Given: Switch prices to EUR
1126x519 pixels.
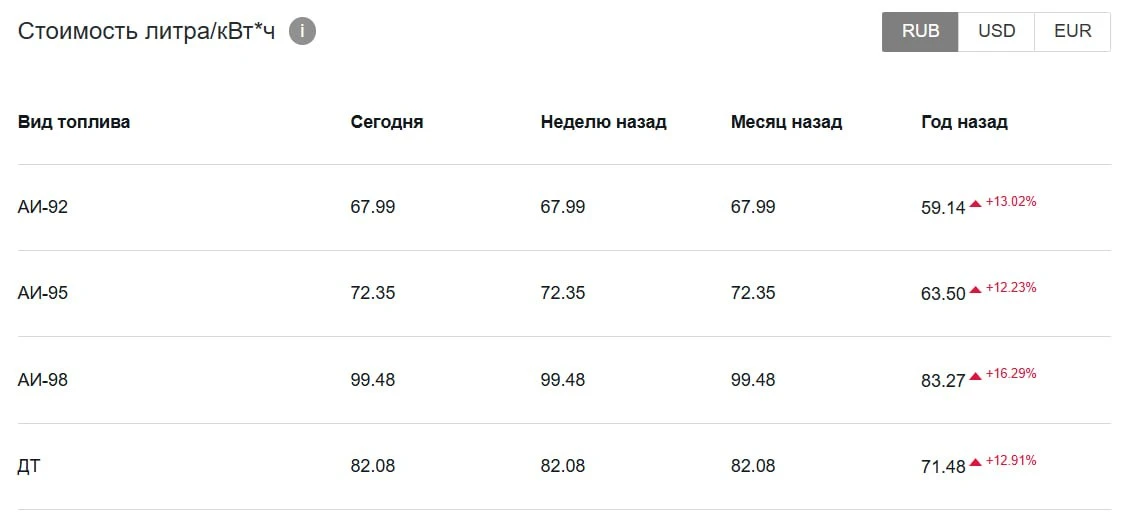Looking at the screenshot, I should pyautogui.click(x=1072, y=32).
